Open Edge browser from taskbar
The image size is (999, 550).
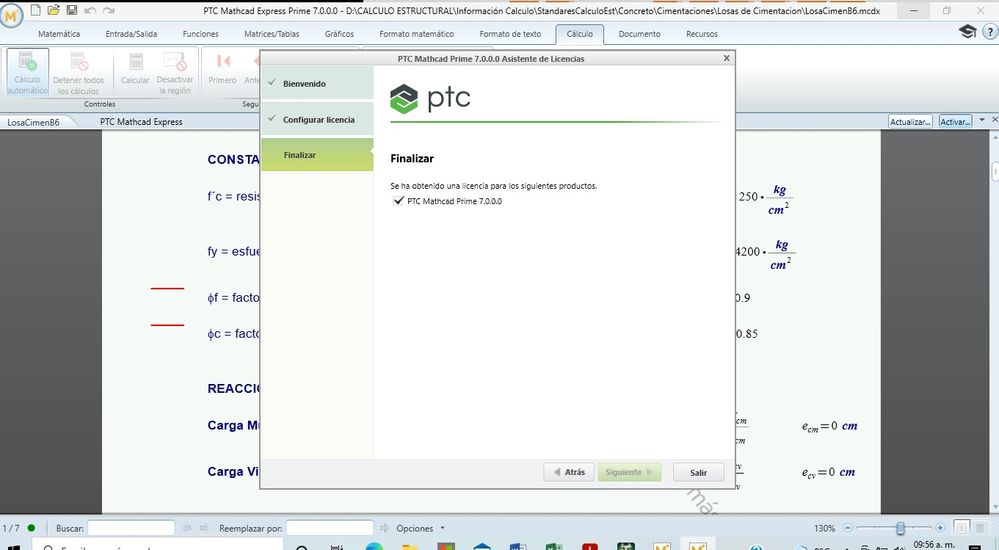pos(375,547)
